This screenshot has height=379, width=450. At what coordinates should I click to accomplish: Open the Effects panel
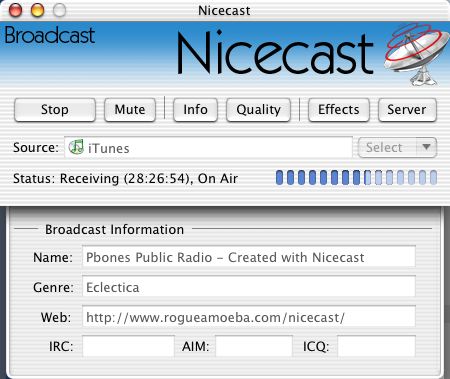pyautogui.click(x=339, y=110)
